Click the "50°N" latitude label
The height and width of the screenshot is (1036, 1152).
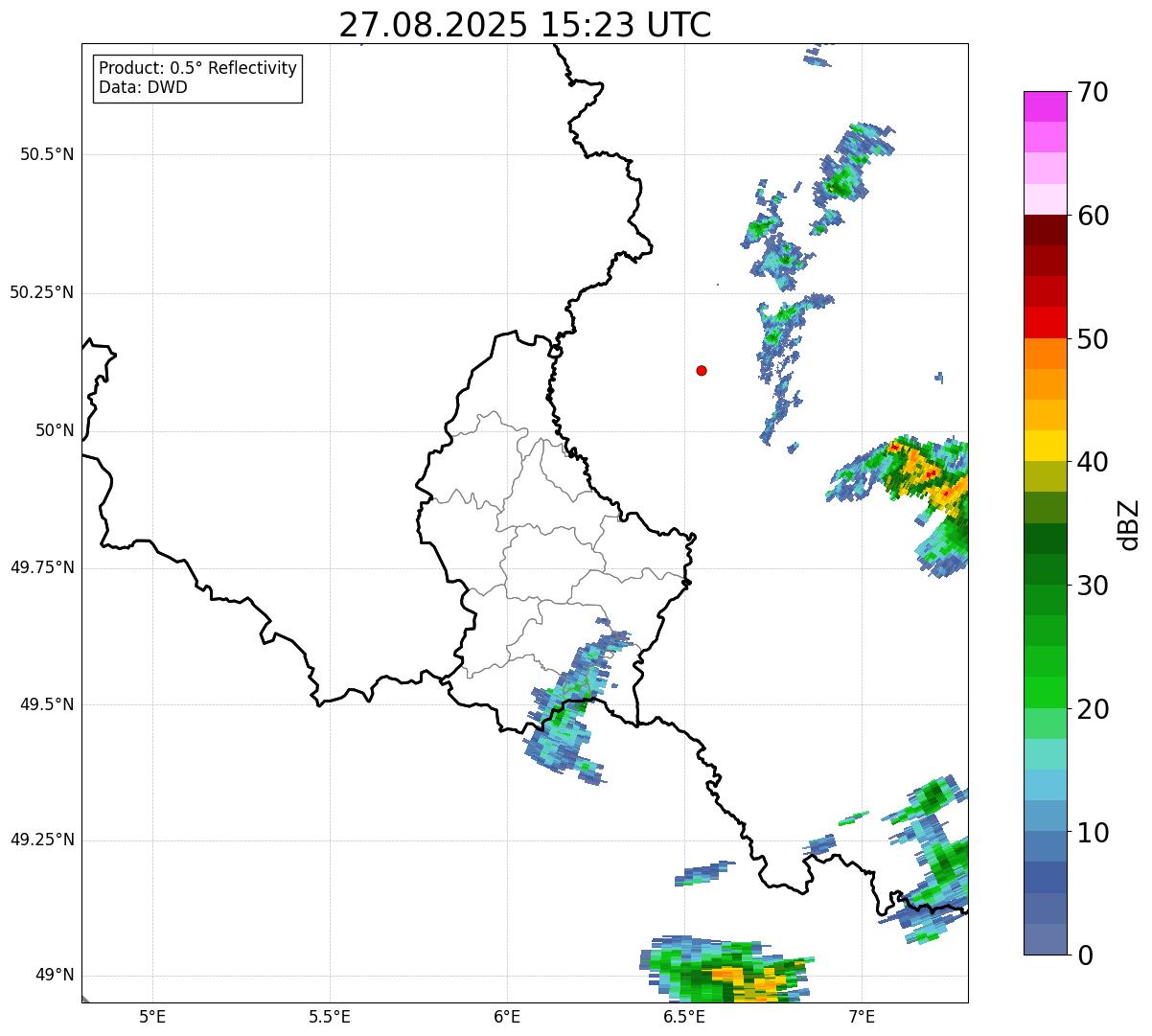(x=56, y=431)
